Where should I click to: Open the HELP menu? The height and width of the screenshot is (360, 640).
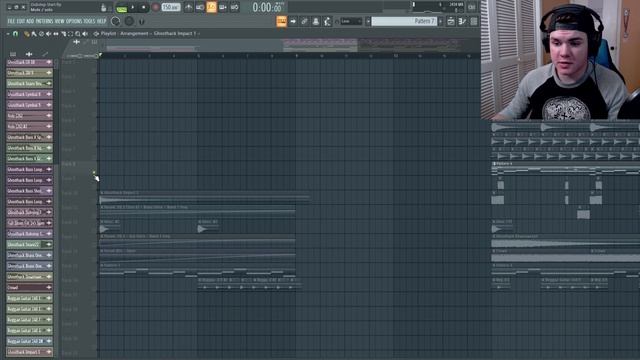pyautogui.click(x=102, y=21)
